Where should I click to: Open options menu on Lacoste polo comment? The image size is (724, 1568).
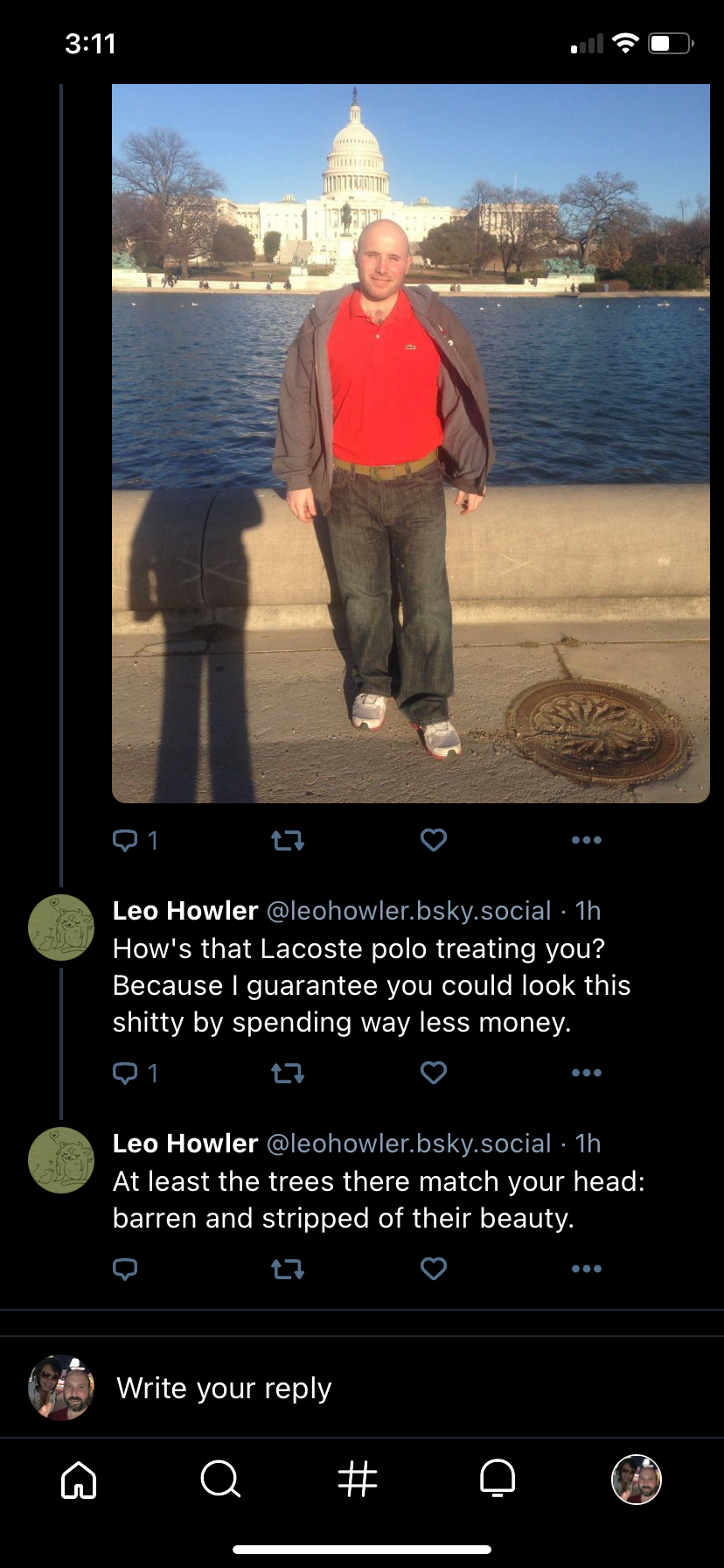point(586,1073)
